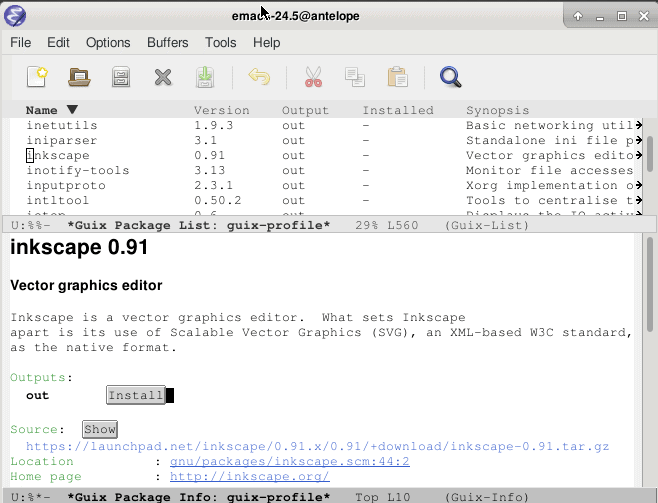This screenshot has height=503, width=658.
Task: Paste with the clipboard icon
Action: pyautogui.click(x=397, y=77)
